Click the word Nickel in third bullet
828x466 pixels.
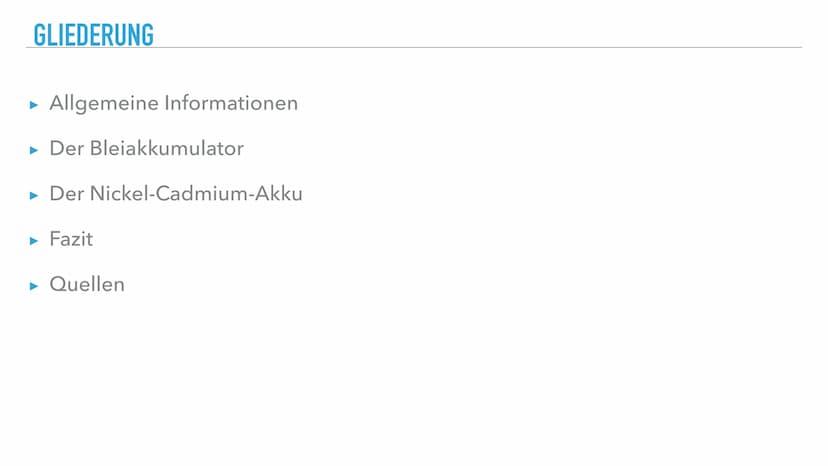pyautogui.click(x=116, y=194)
